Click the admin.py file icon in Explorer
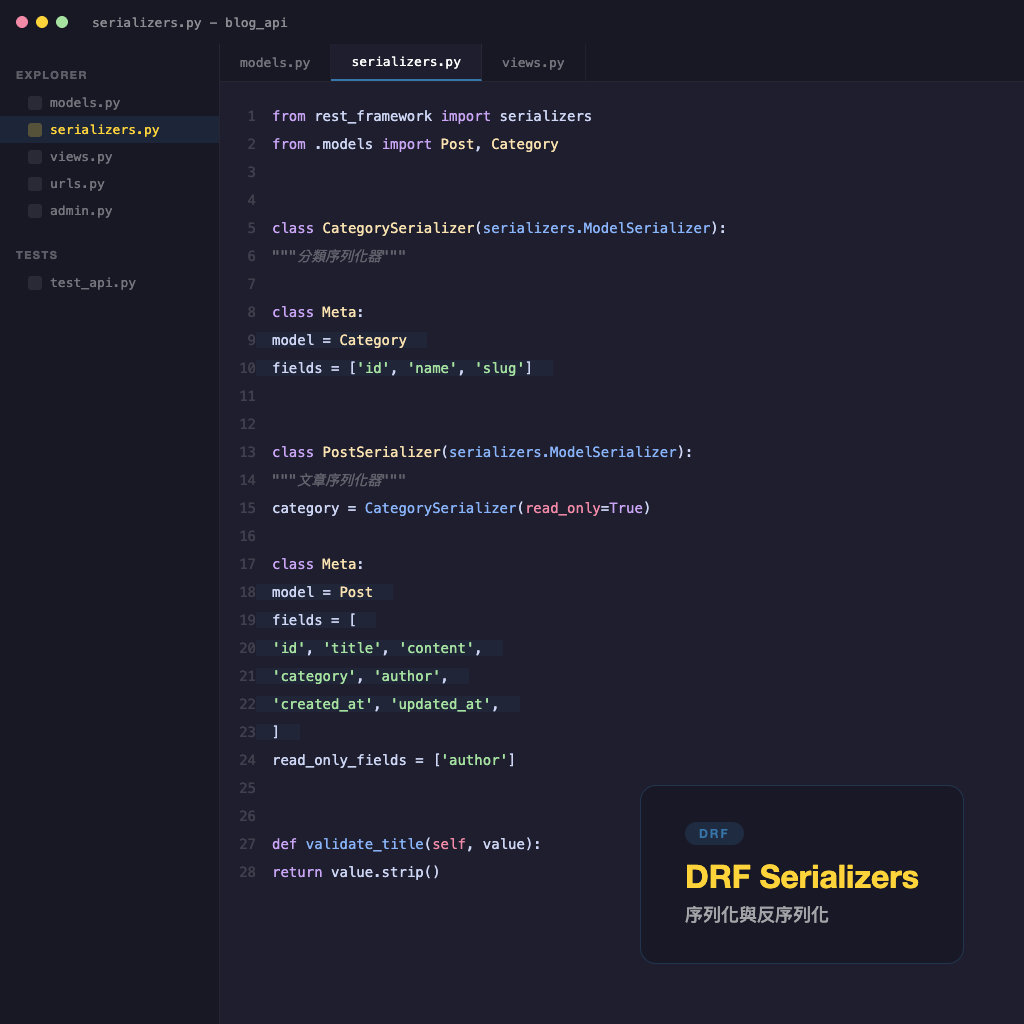1024x1024 pixels. (x=35, y=211)
